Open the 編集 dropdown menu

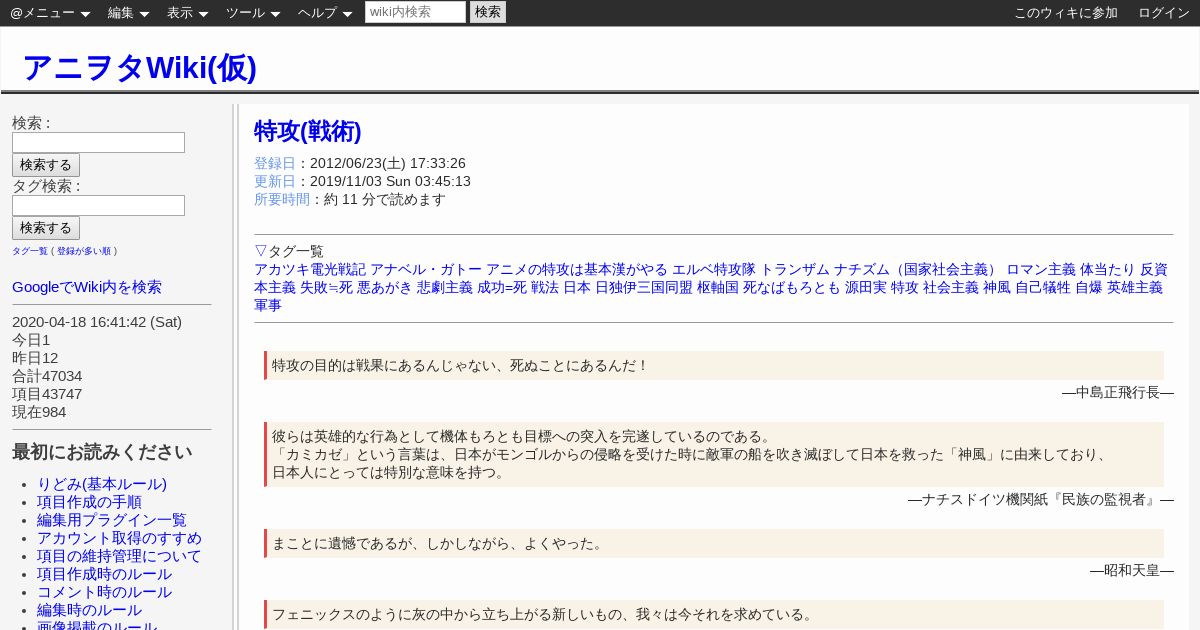(129, 13)
